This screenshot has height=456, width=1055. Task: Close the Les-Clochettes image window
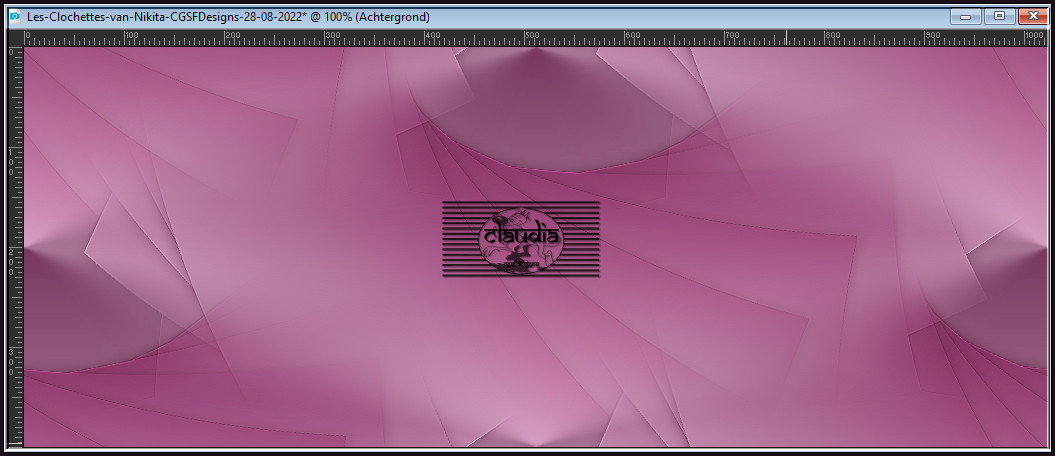pyautogui.click(x=1033, y=17)
